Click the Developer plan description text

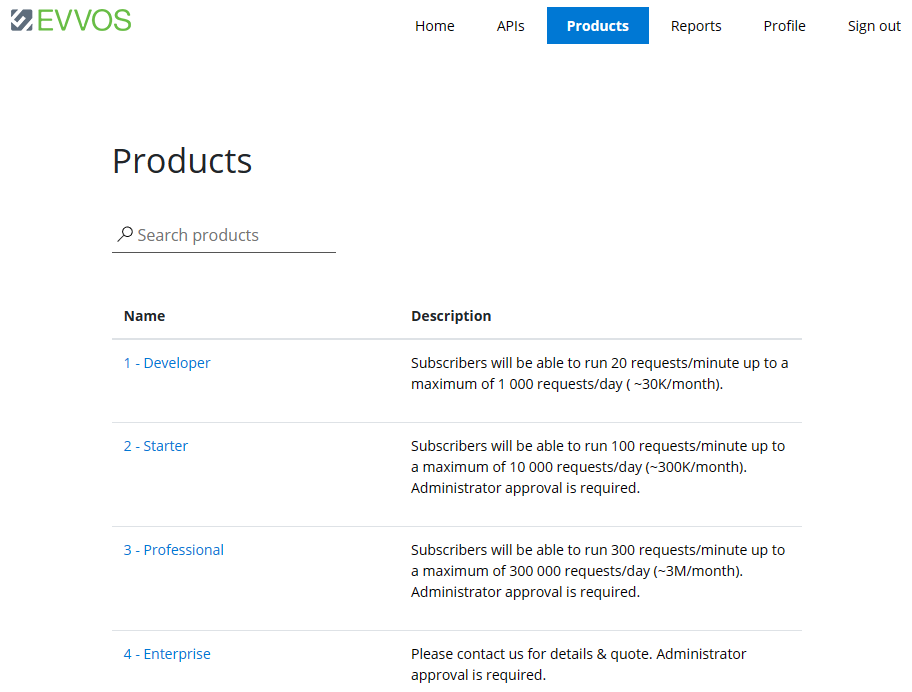(599, 373)
